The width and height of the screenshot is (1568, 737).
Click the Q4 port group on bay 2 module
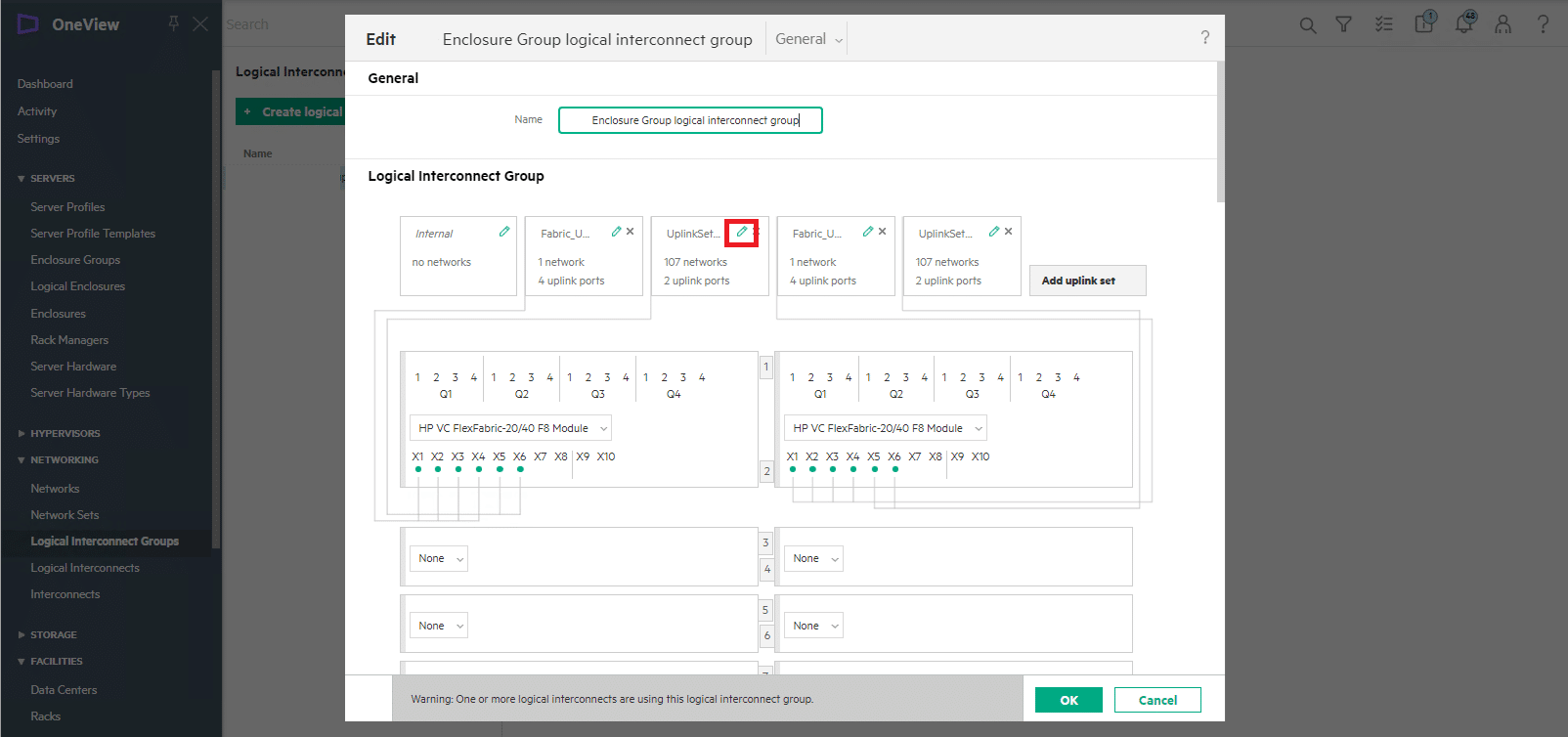click(x=1048, y=394)
